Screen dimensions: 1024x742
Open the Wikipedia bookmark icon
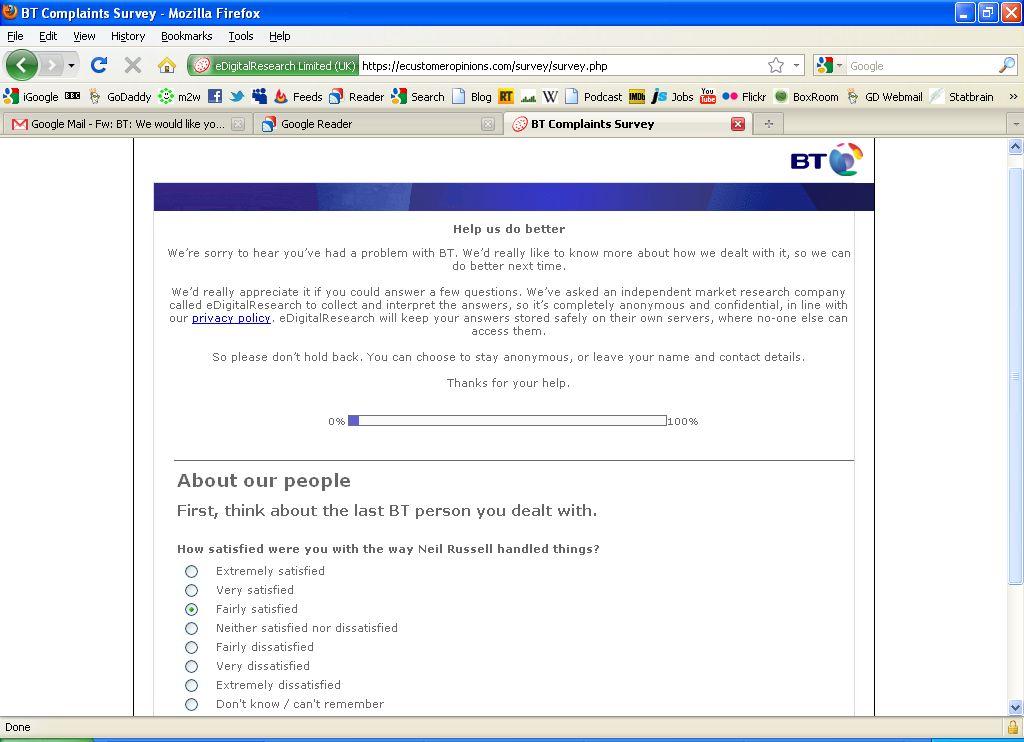(x=550, y=97)
